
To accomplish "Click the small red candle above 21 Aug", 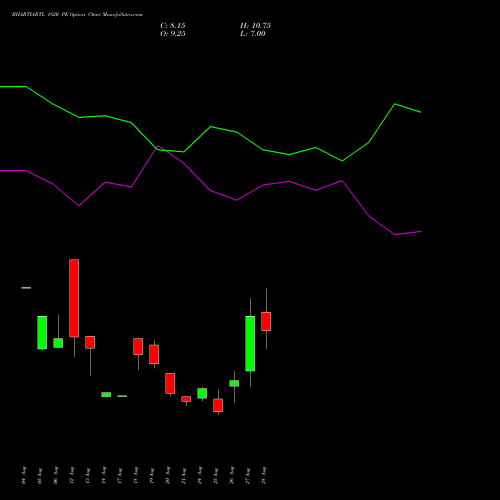I will point(186,399).
